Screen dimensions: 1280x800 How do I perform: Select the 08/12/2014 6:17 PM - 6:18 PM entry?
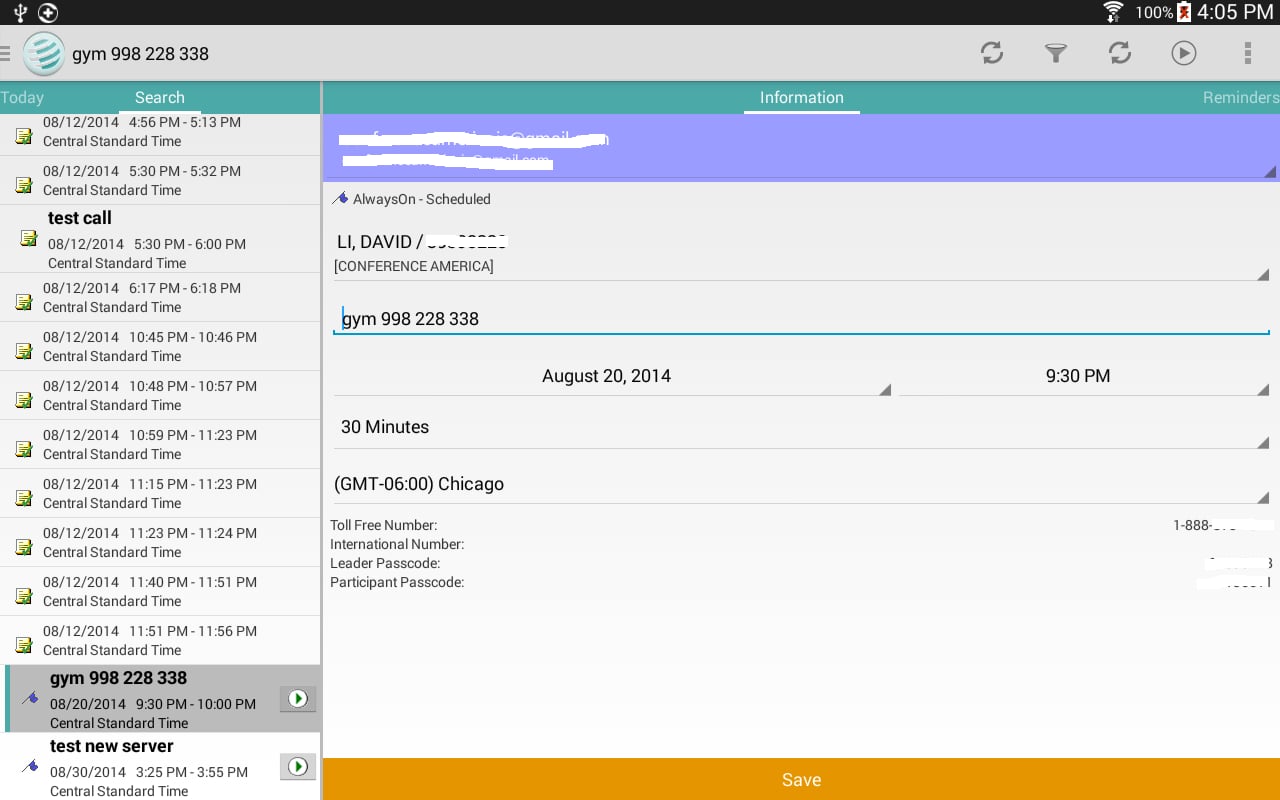pos(160,297)
